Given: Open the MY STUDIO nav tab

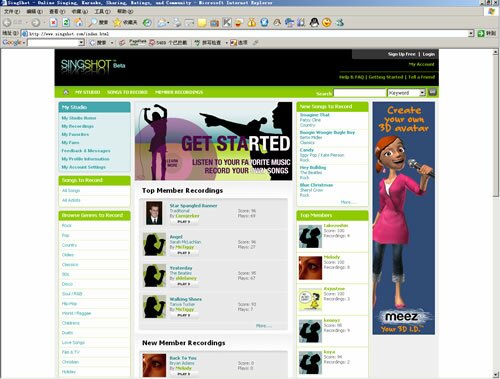Looking at the screenshot, I should (87, 92).
